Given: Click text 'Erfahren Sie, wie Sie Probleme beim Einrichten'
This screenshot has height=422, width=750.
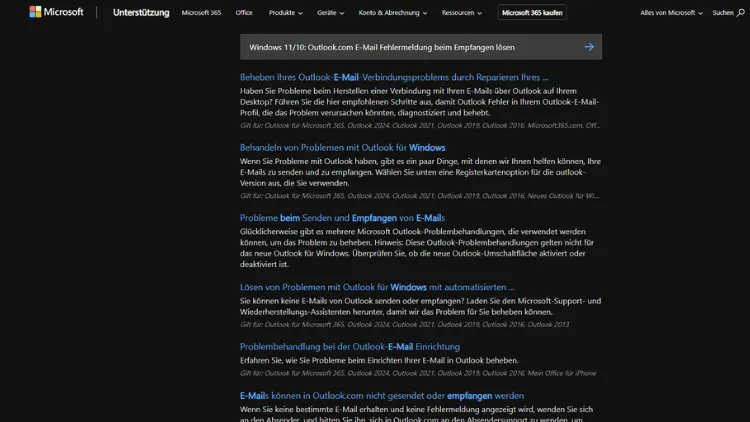Looking at the screenshot, I should (x=379, y=360).
